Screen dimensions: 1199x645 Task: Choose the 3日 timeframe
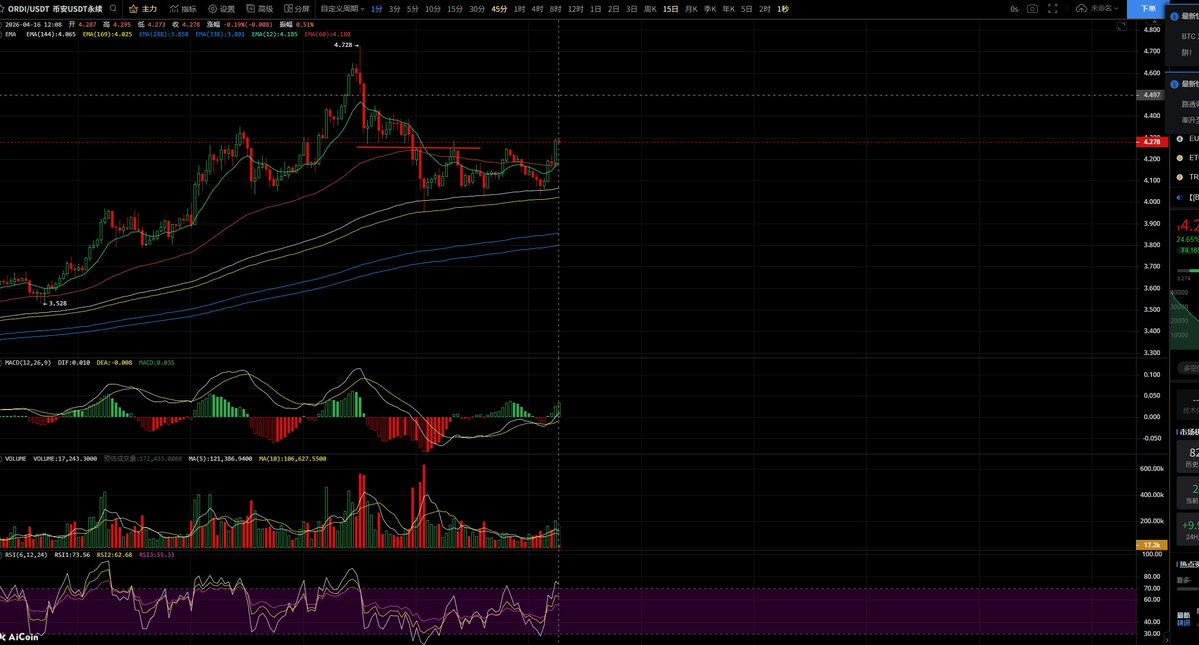[632, 9]
